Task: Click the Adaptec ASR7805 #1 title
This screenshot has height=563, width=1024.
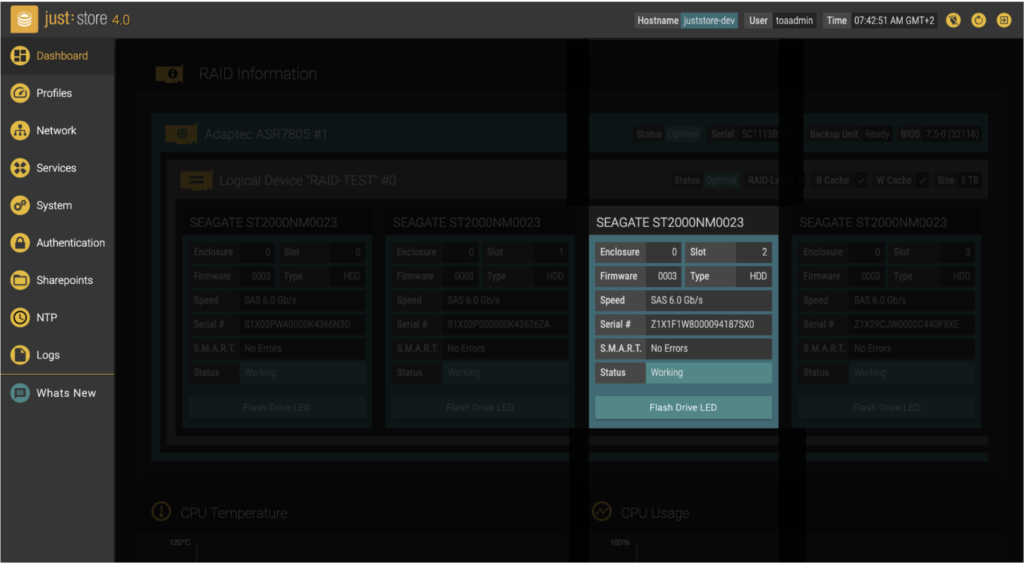Action: (266, 135)
